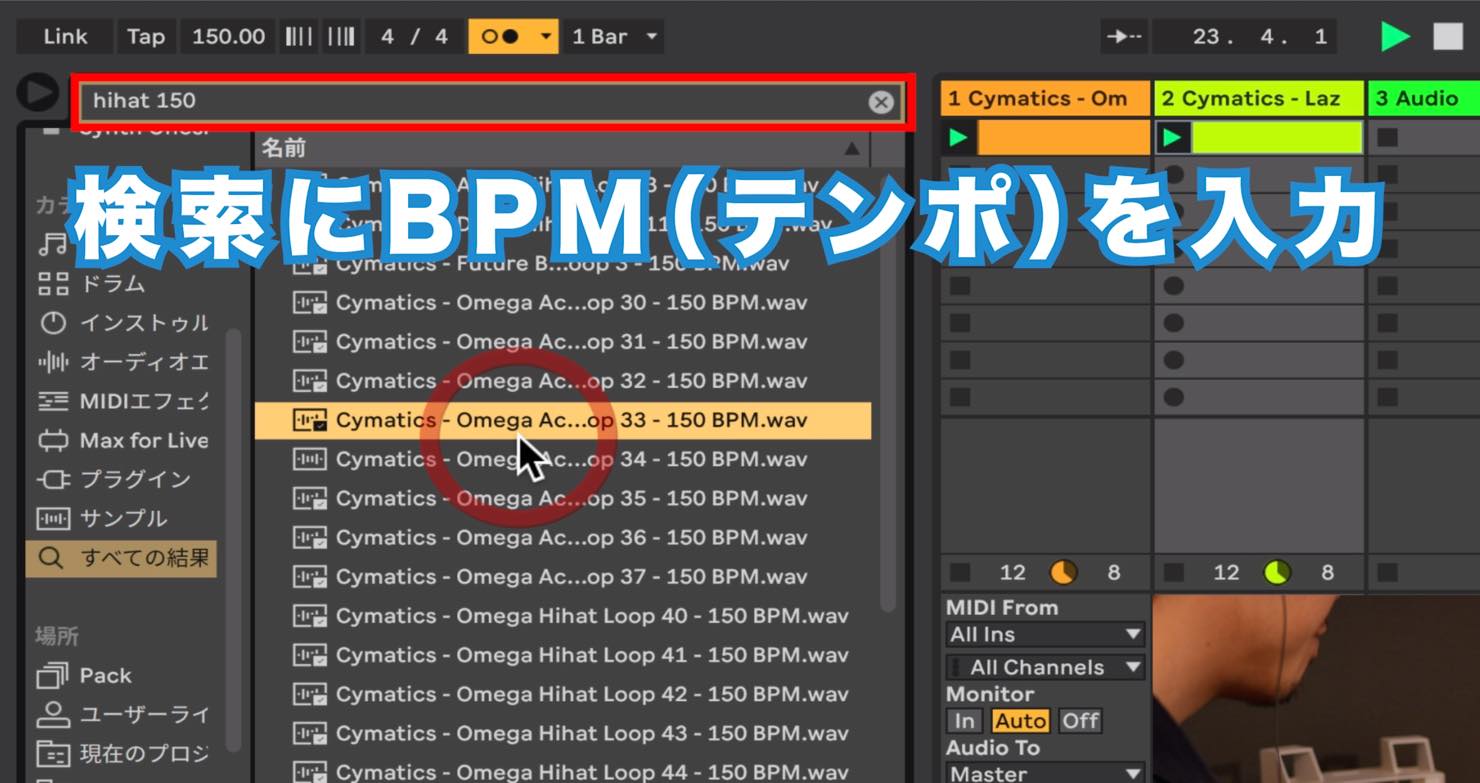Click the waveform icon of Omega Ac...op 30 file
This screenshot has width=1480, height=783.
tap(310, 303)
